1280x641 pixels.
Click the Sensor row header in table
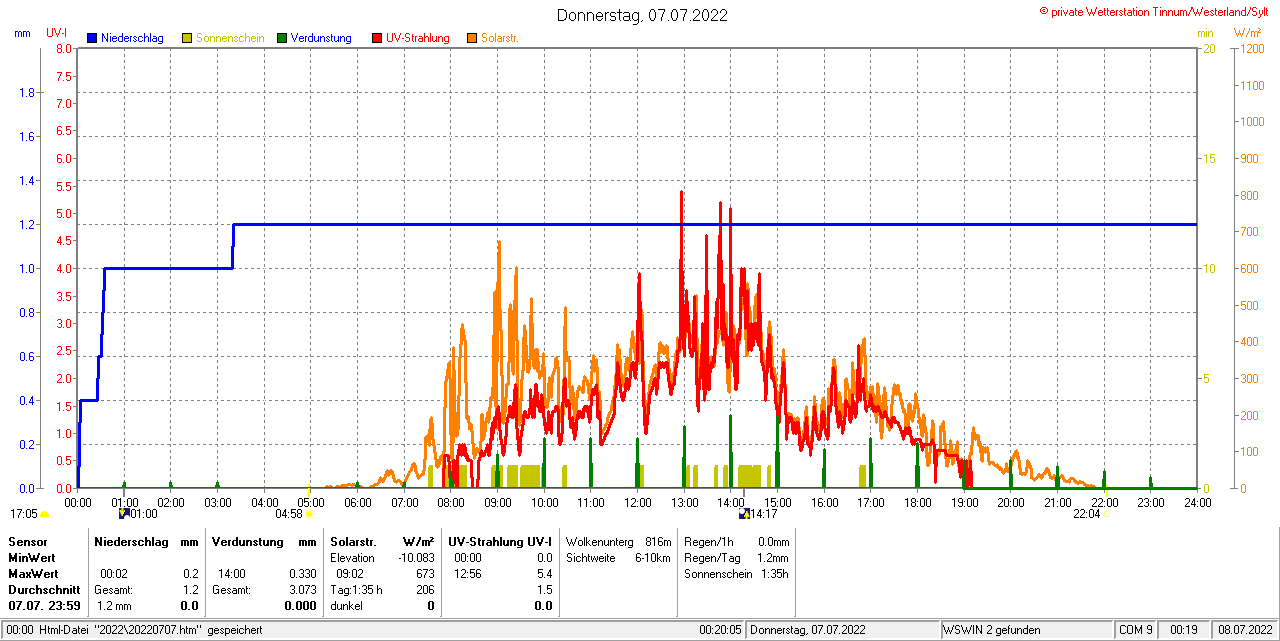27,541
